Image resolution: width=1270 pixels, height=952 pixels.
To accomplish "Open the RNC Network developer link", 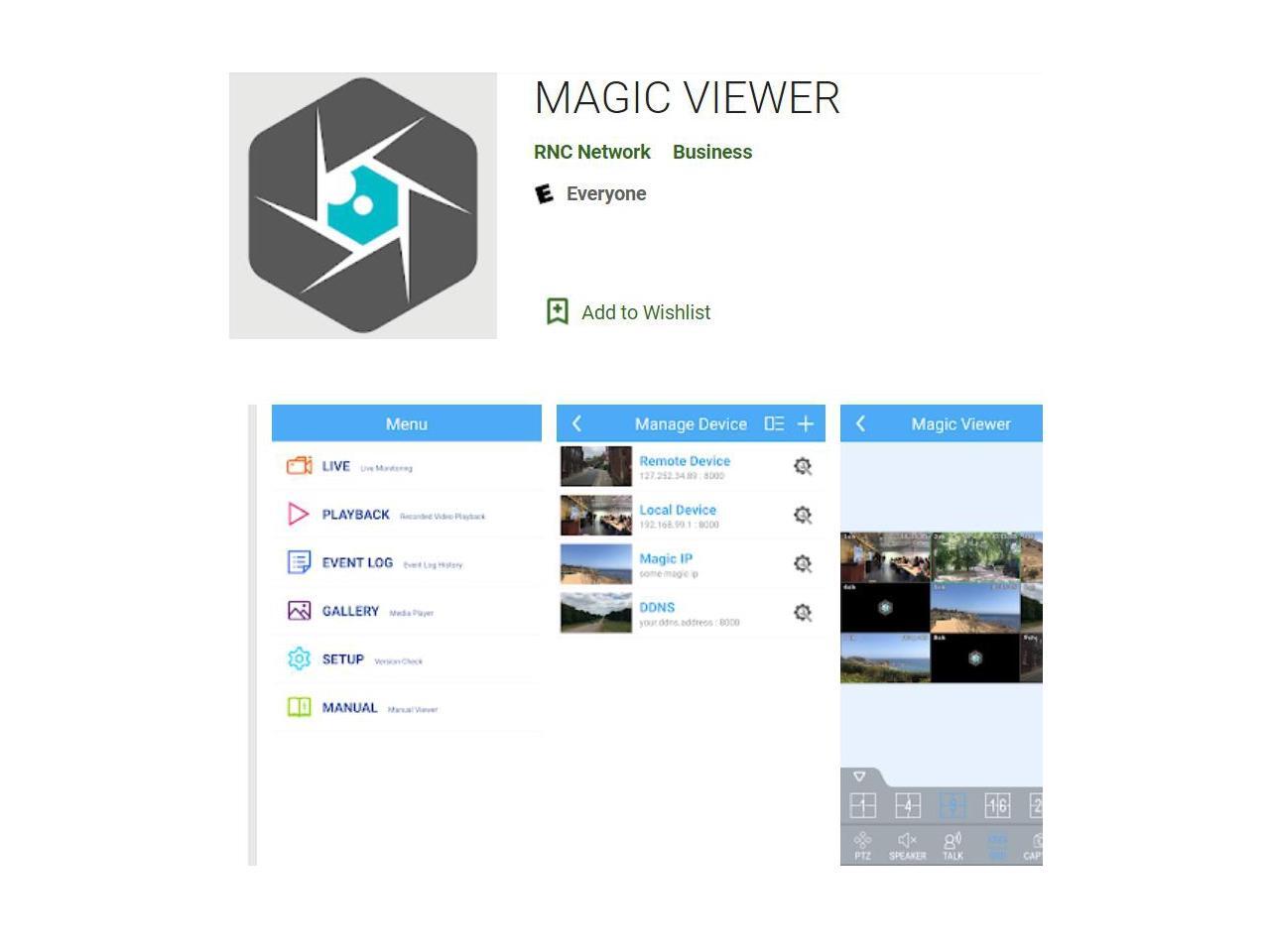I will click(592, 153).
